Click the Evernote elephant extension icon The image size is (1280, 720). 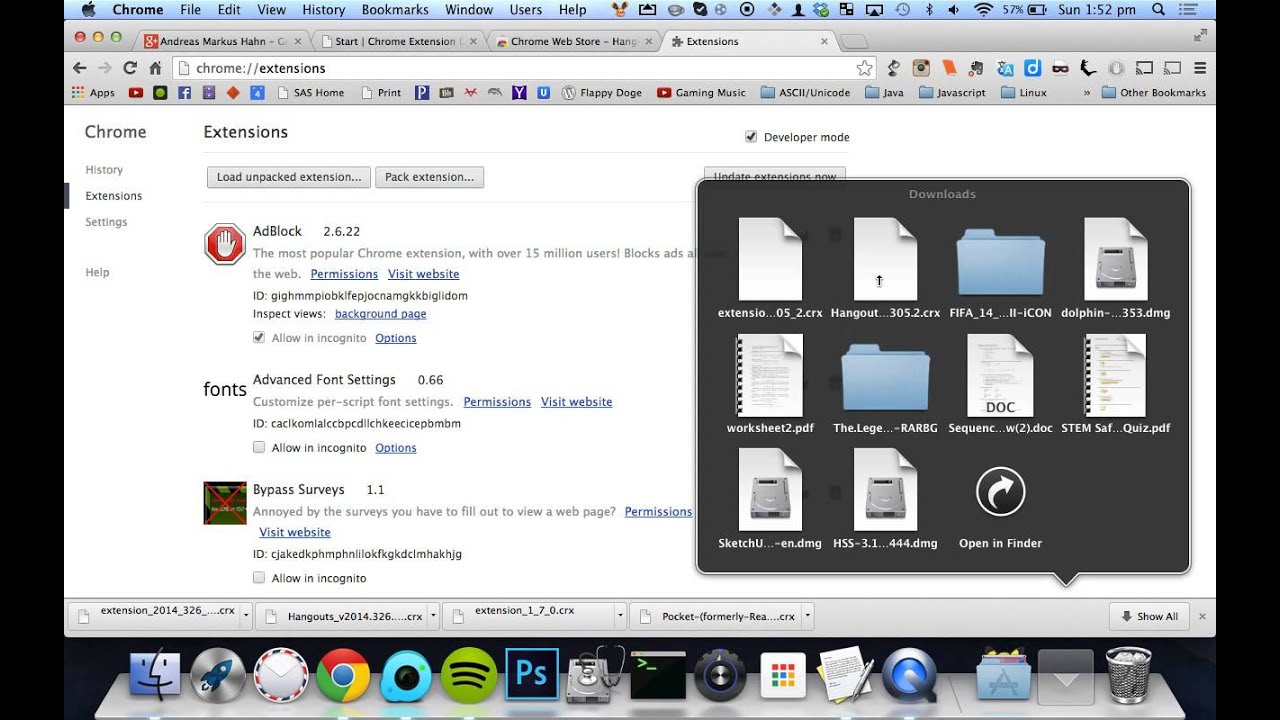point(978,68)
